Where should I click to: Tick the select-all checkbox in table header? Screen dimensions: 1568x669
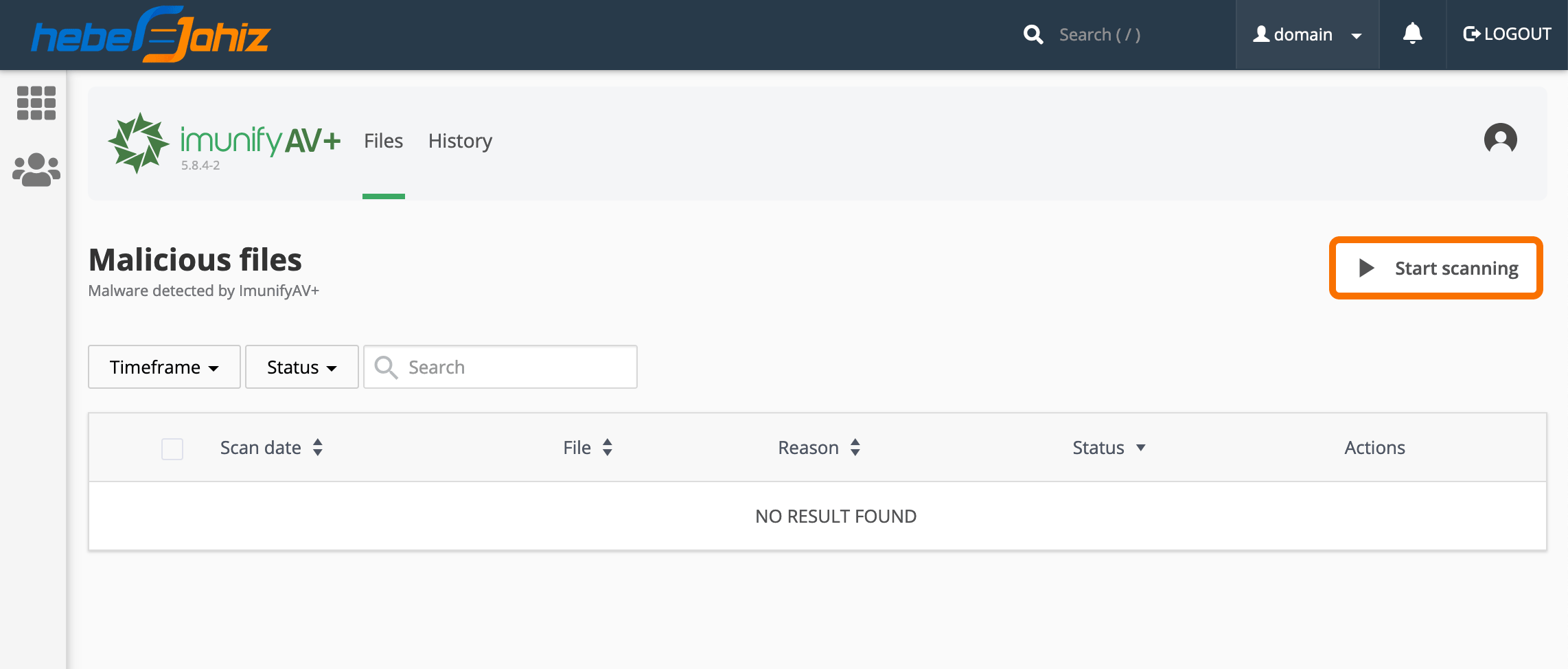[x=172, y=449]
